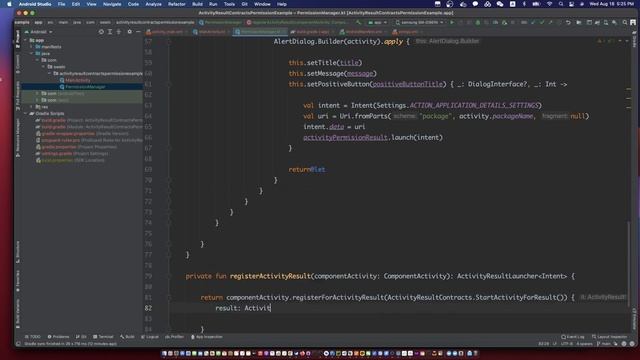Open the Layout Inspector panel

click(x=609, y=337)
